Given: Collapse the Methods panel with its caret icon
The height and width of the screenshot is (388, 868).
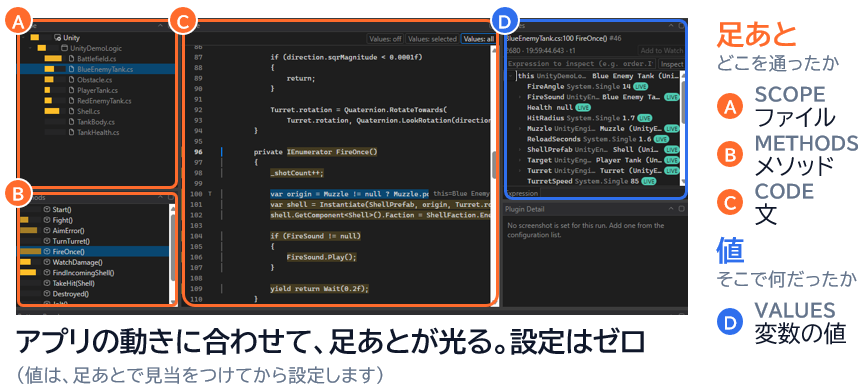Looking at the screenshot, I should (x=161, y=198).
